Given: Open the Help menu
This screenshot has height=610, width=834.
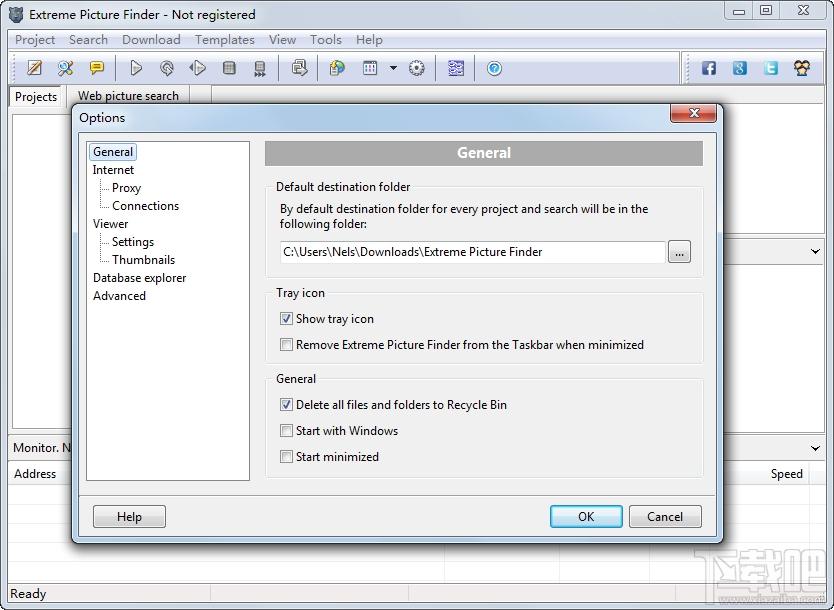Looking at the screenshot, I should coord(369,40).
